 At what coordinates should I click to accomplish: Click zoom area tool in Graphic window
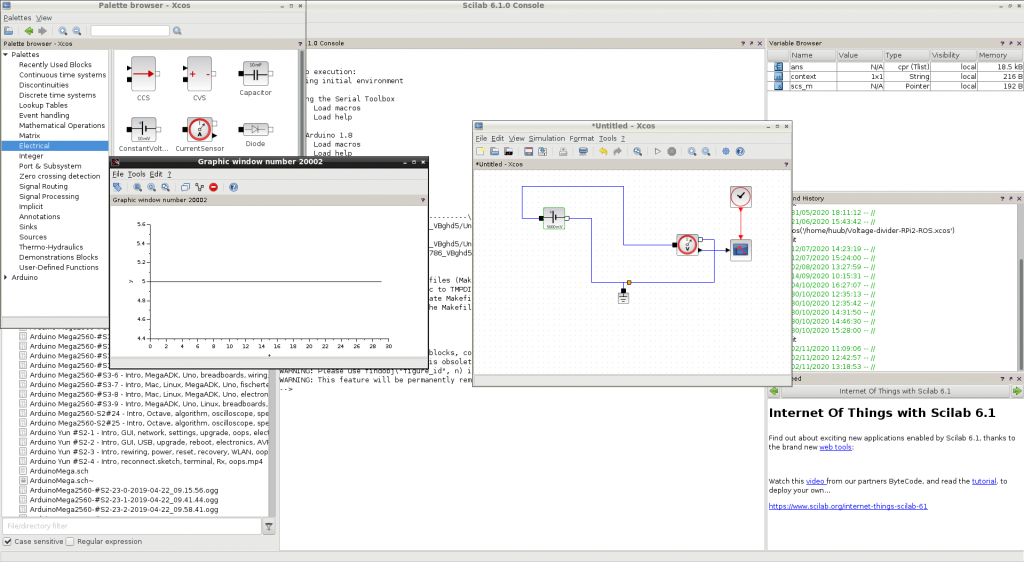point(138,187)
